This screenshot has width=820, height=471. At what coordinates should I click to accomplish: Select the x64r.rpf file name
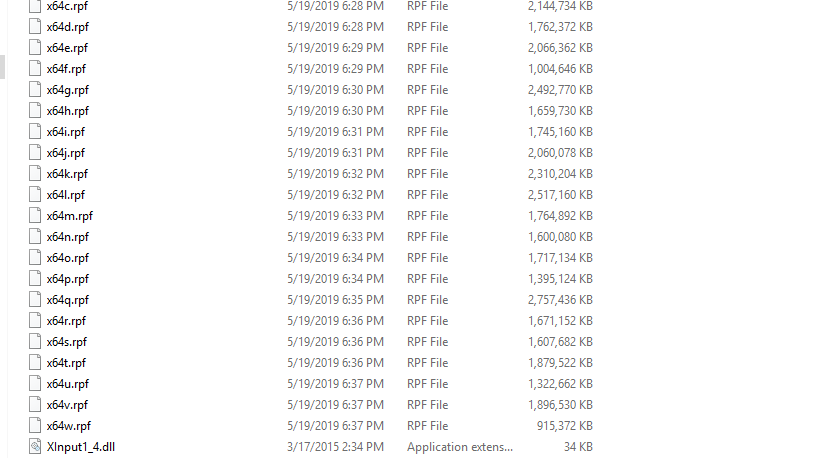[66, 321]
